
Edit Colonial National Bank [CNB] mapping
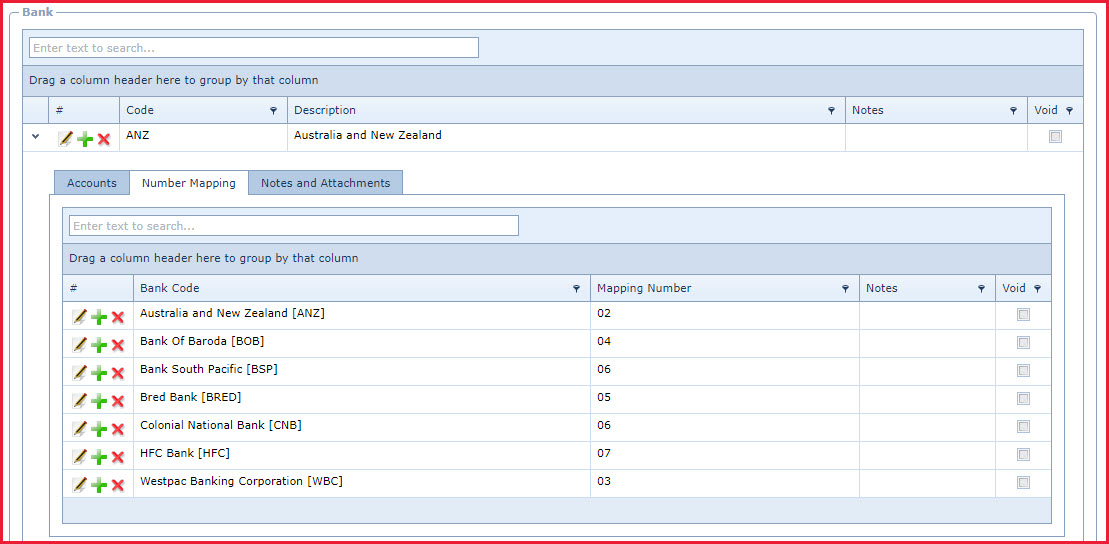click(x=79, y=429)
